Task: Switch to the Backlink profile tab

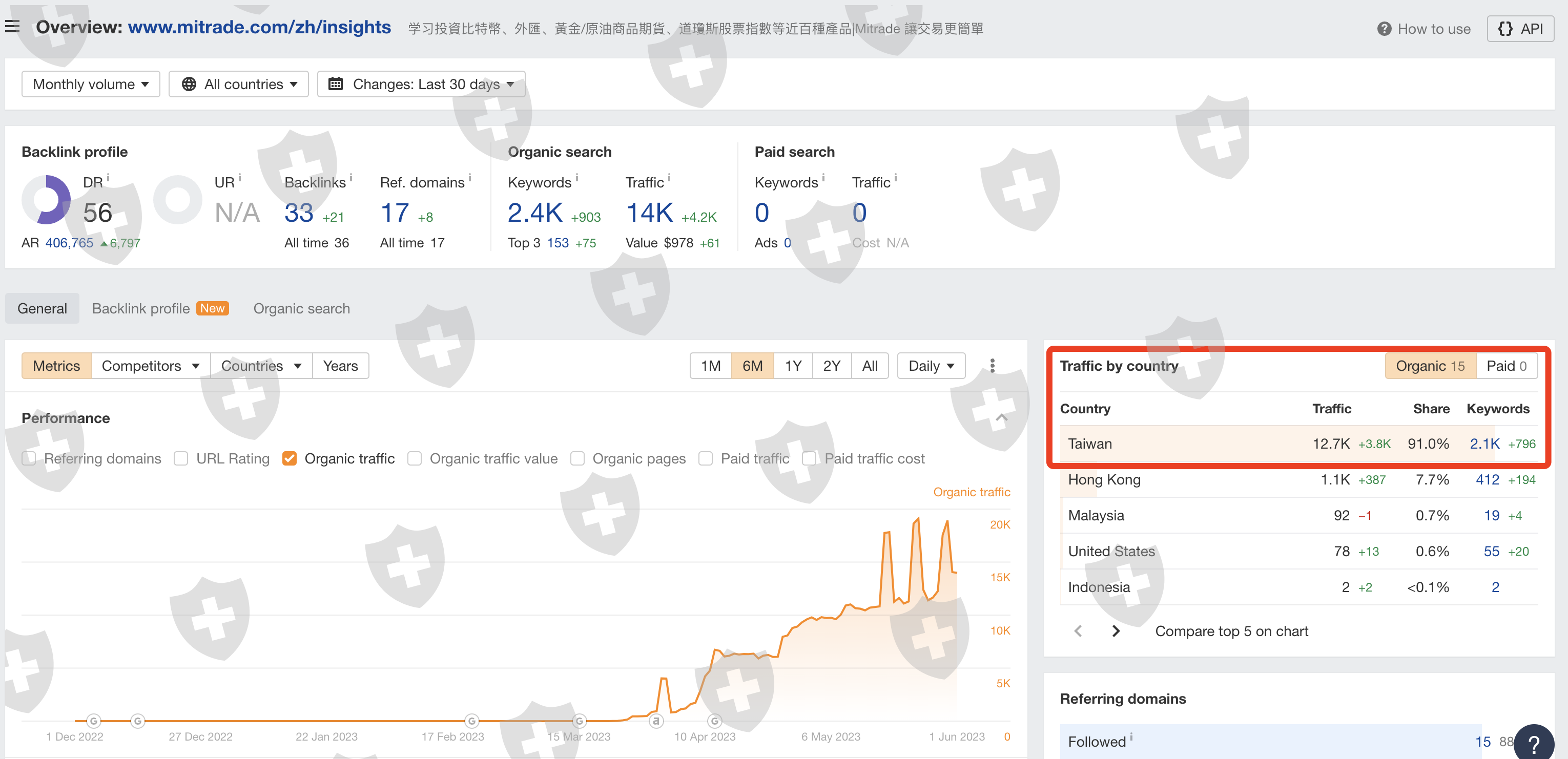Action: pos(140,308)
